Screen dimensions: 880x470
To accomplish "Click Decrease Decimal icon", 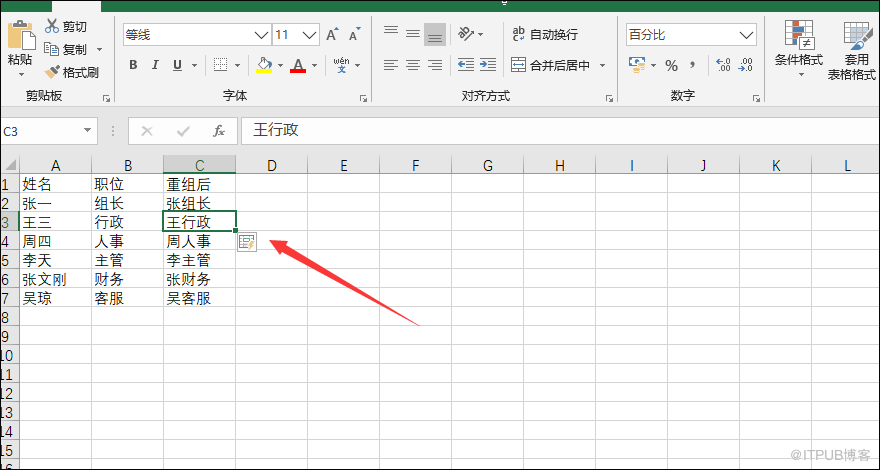I will [745, 65].
